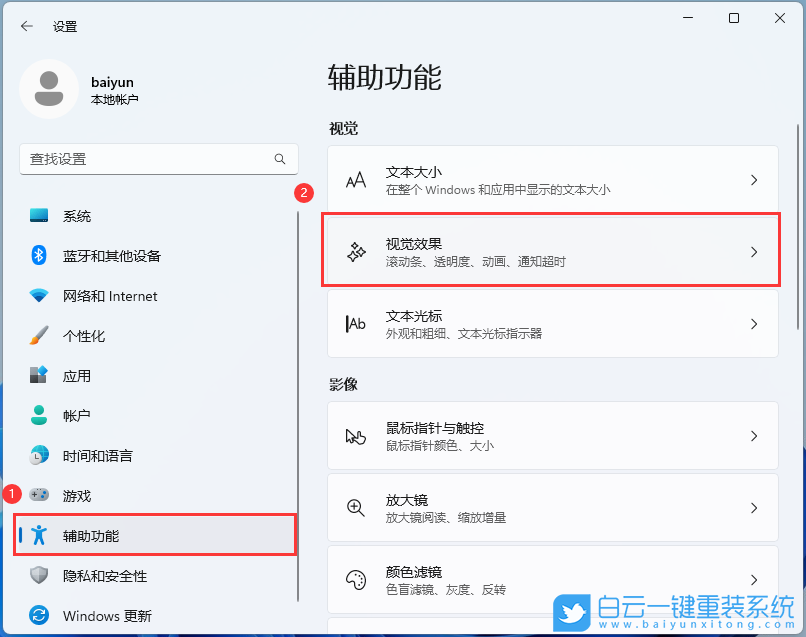Go back using the arrow button
This screenshot has height=637, width=806.
[27, 27]
